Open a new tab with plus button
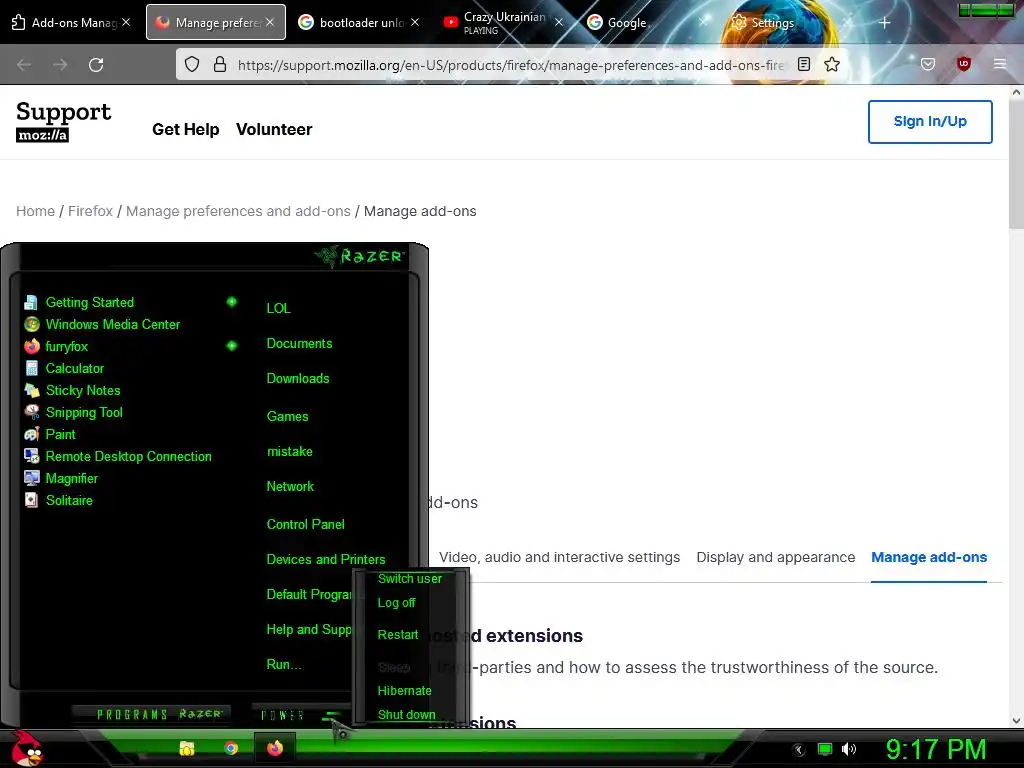 pyautogui.click(x=884, y=23)
